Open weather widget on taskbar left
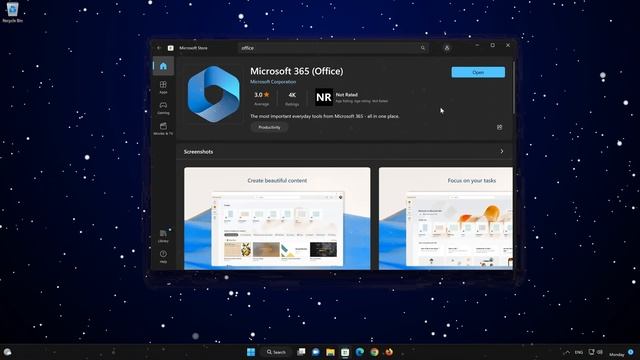 7,352
